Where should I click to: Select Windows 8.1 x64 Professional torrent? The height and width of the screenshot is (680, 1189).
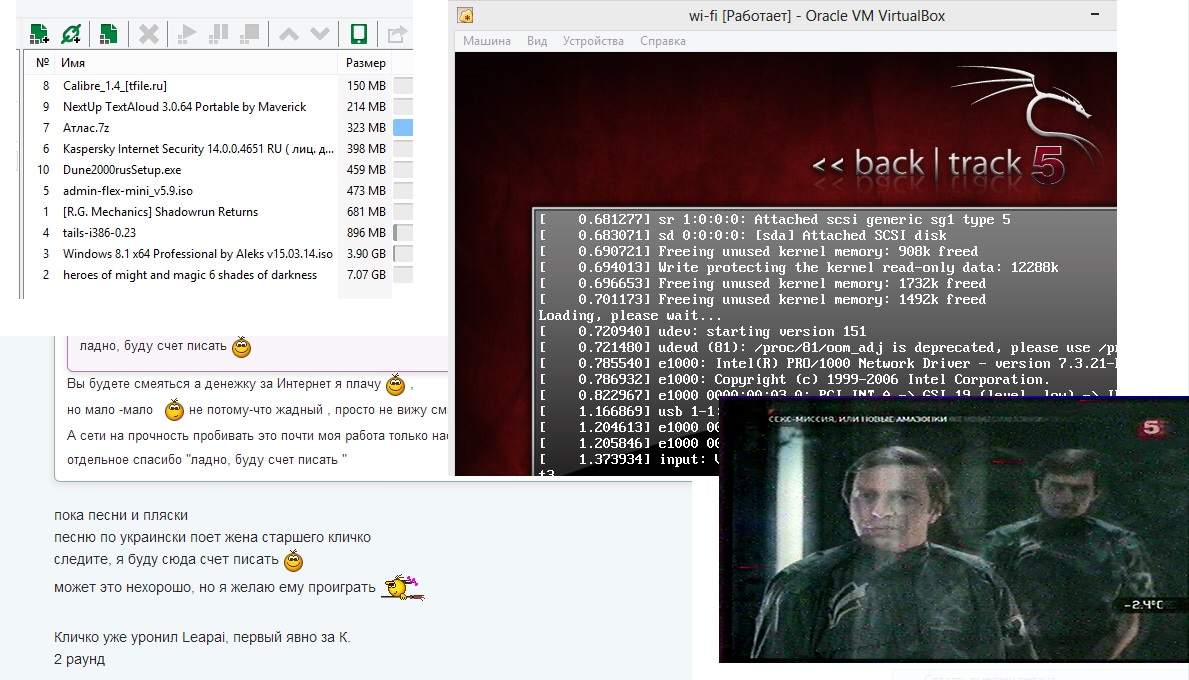coord(218,254)
